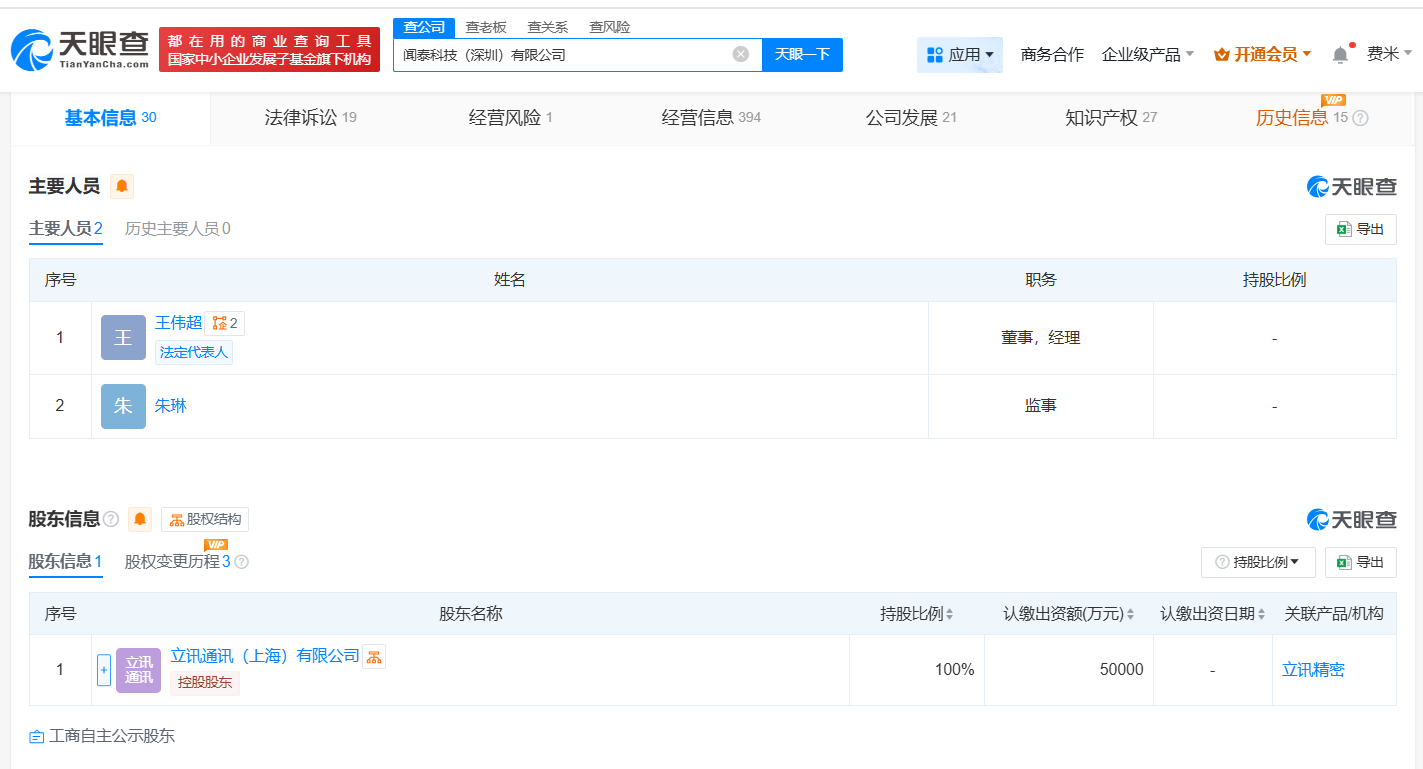This screenshot has height=769, width=1423.
Task: Open equity chart icon beside 立讯通讯
Action: 374,656
